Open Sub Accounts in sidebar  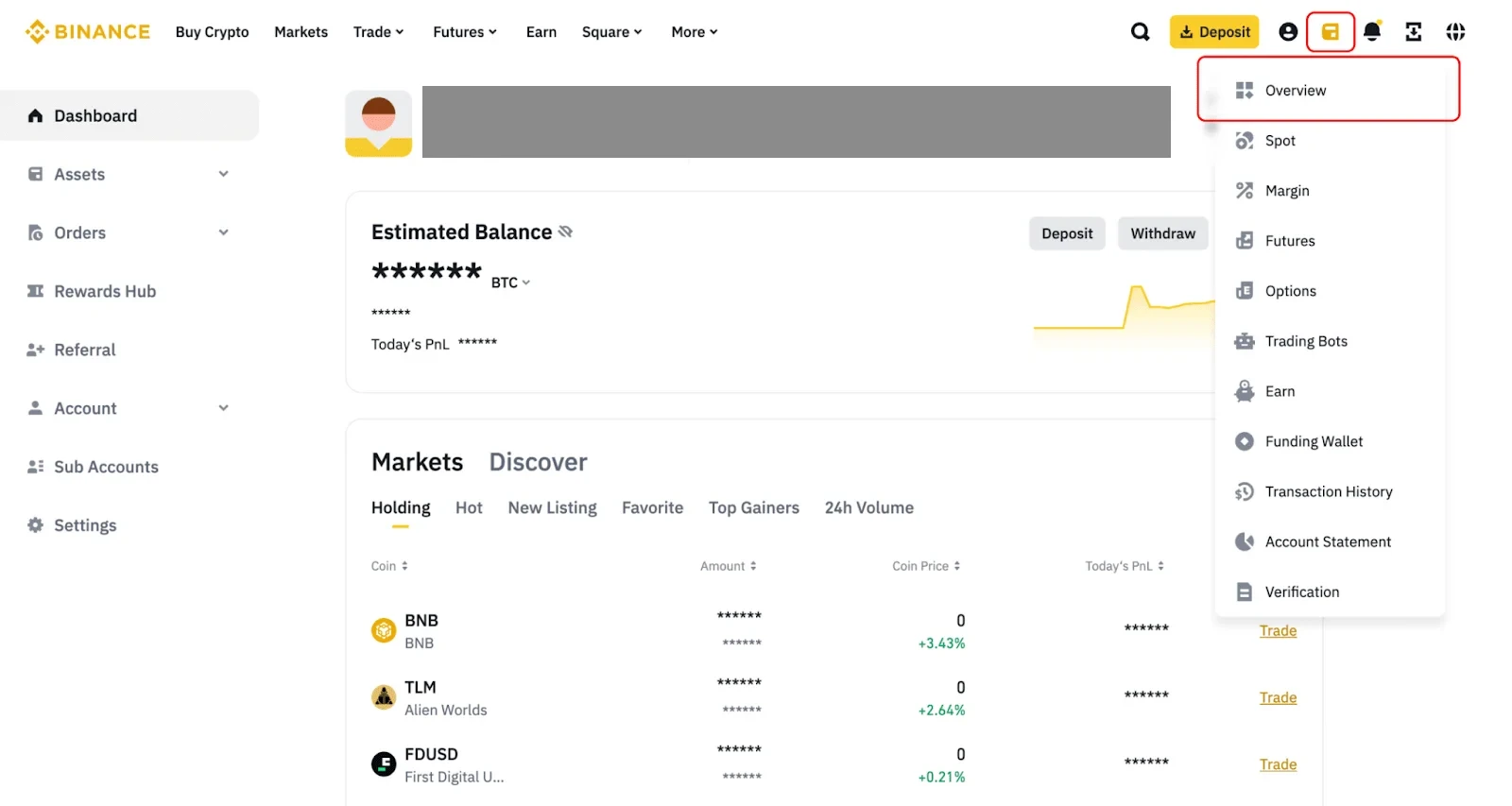(129, 467)
